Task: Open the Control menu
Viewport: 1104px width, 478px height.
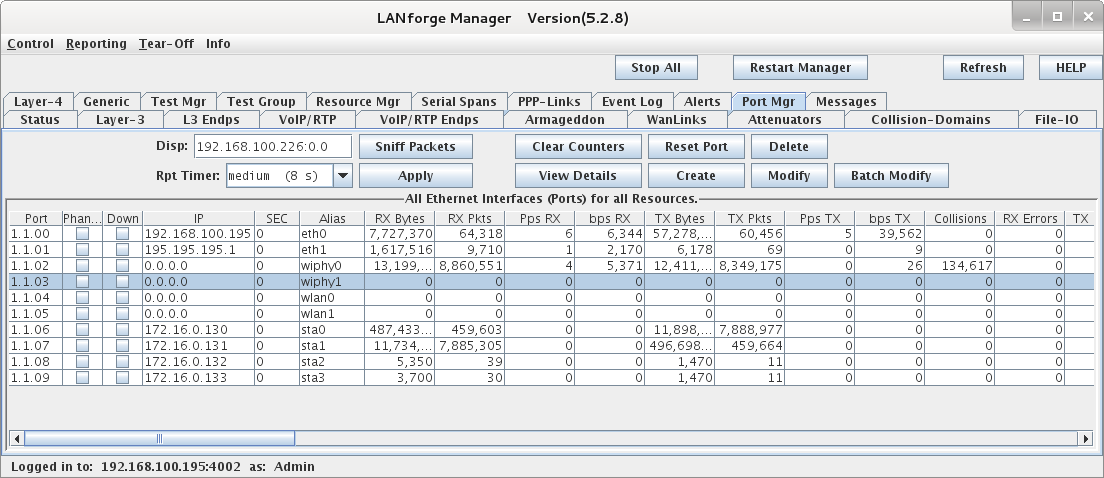Action: click(x=30, y=44)
